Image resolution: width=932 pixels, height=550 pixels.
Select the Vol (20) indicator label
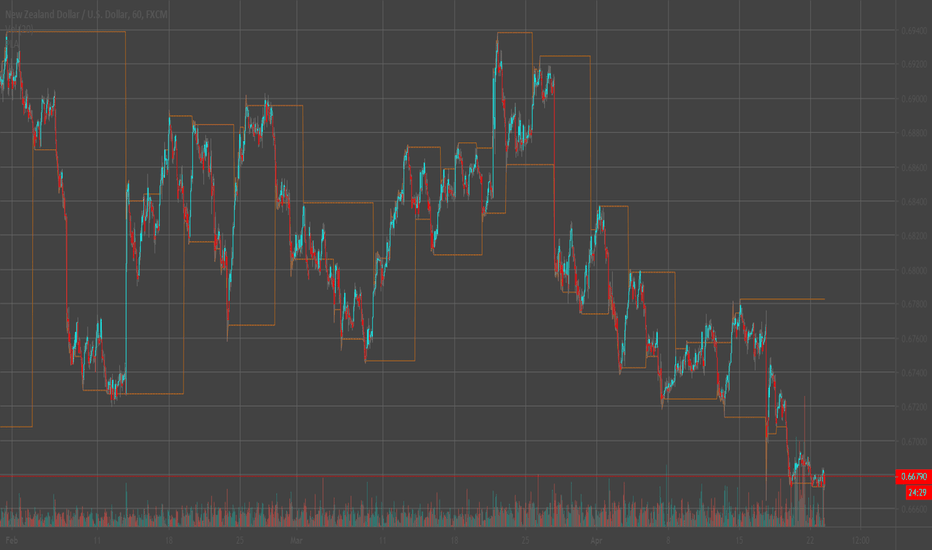pos(19,30)
